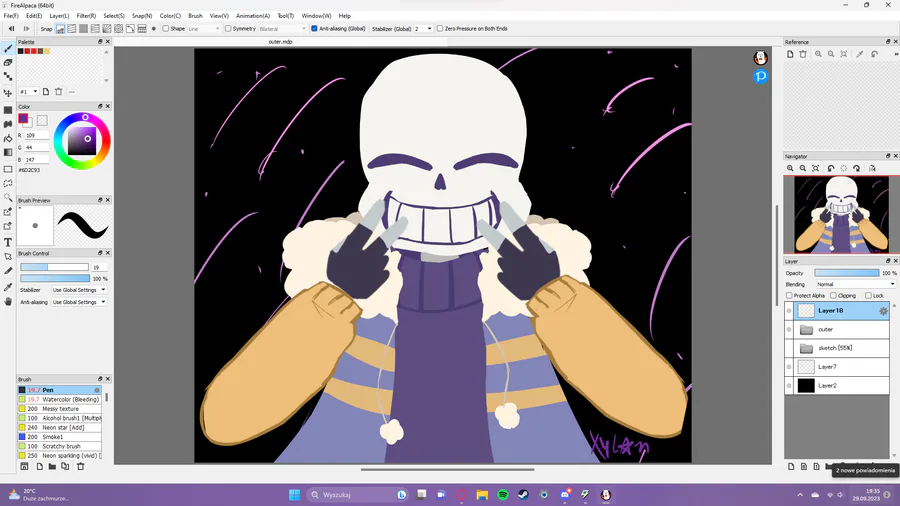Add a new brush folder
This screenshot has width=900, height=506.
52,466
